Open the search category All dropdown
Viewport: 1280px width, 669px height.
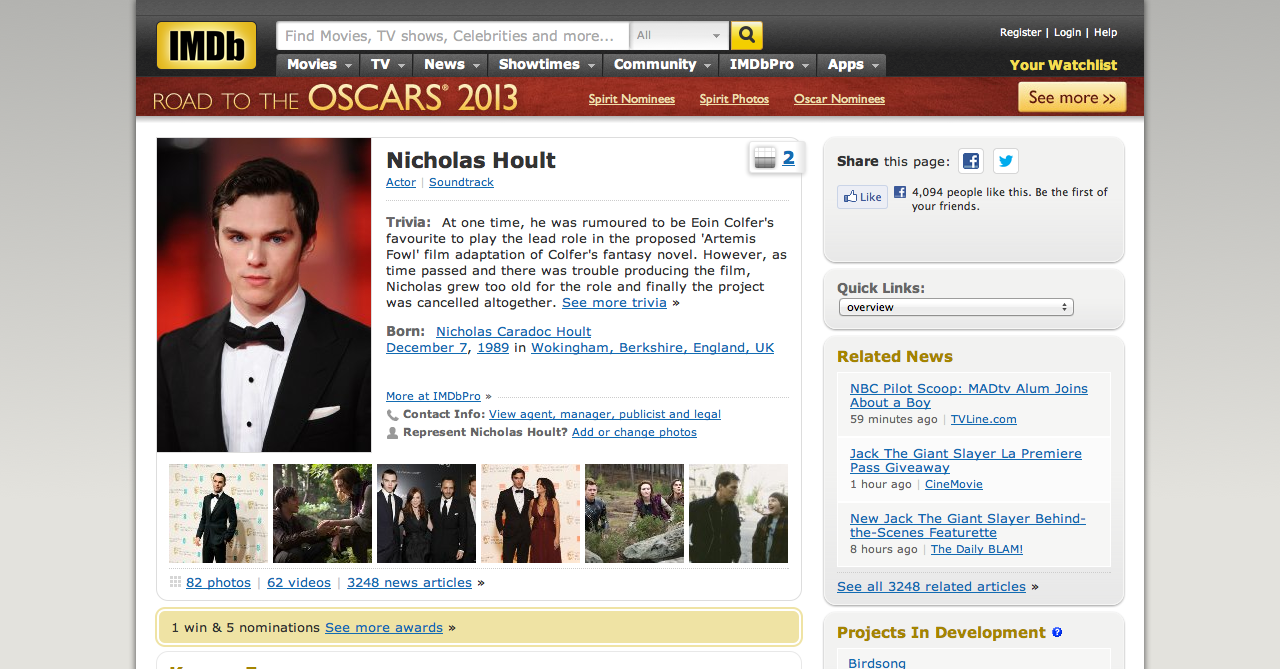(679, 36)
